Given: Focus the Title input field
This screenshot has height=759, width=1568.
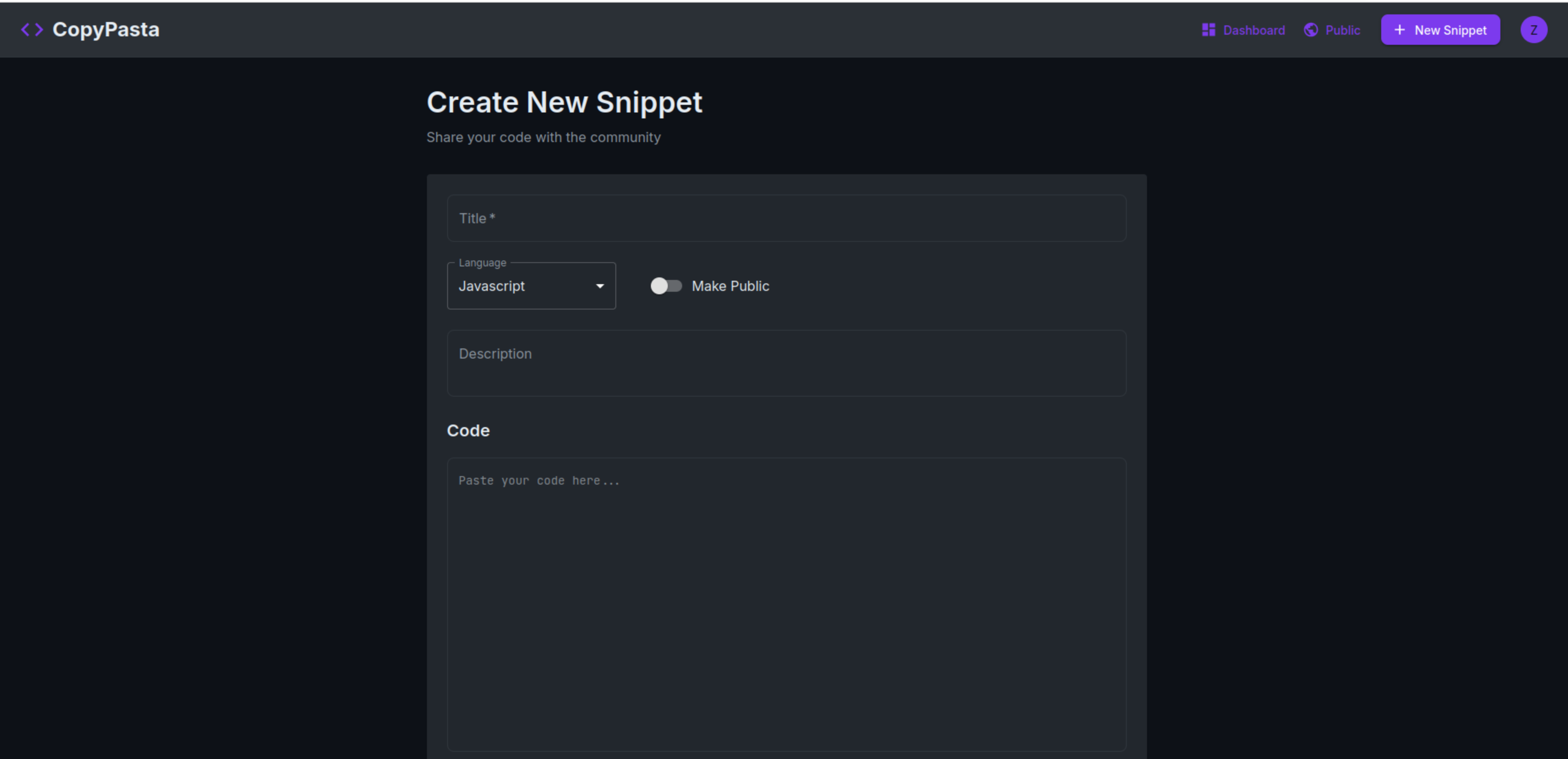Looking at the screenshot, I should tap(786, 218).
